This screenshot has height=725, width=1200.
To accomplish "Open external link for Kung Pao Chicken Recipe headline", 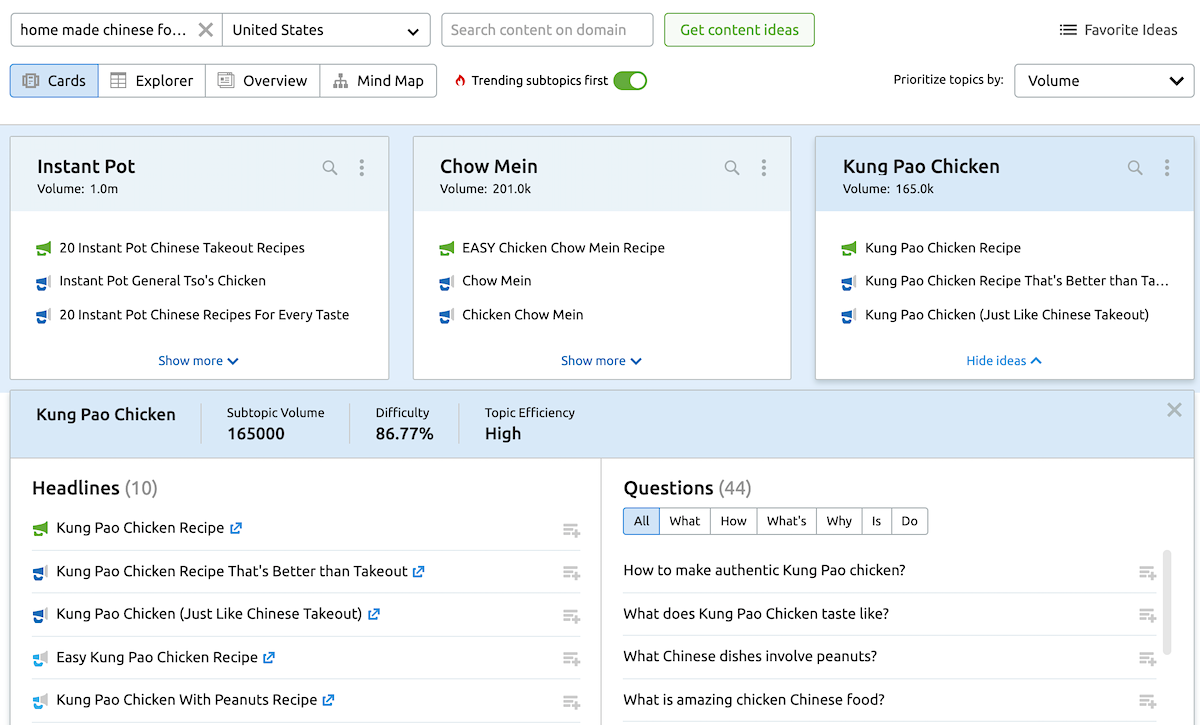I will [236, 528].
